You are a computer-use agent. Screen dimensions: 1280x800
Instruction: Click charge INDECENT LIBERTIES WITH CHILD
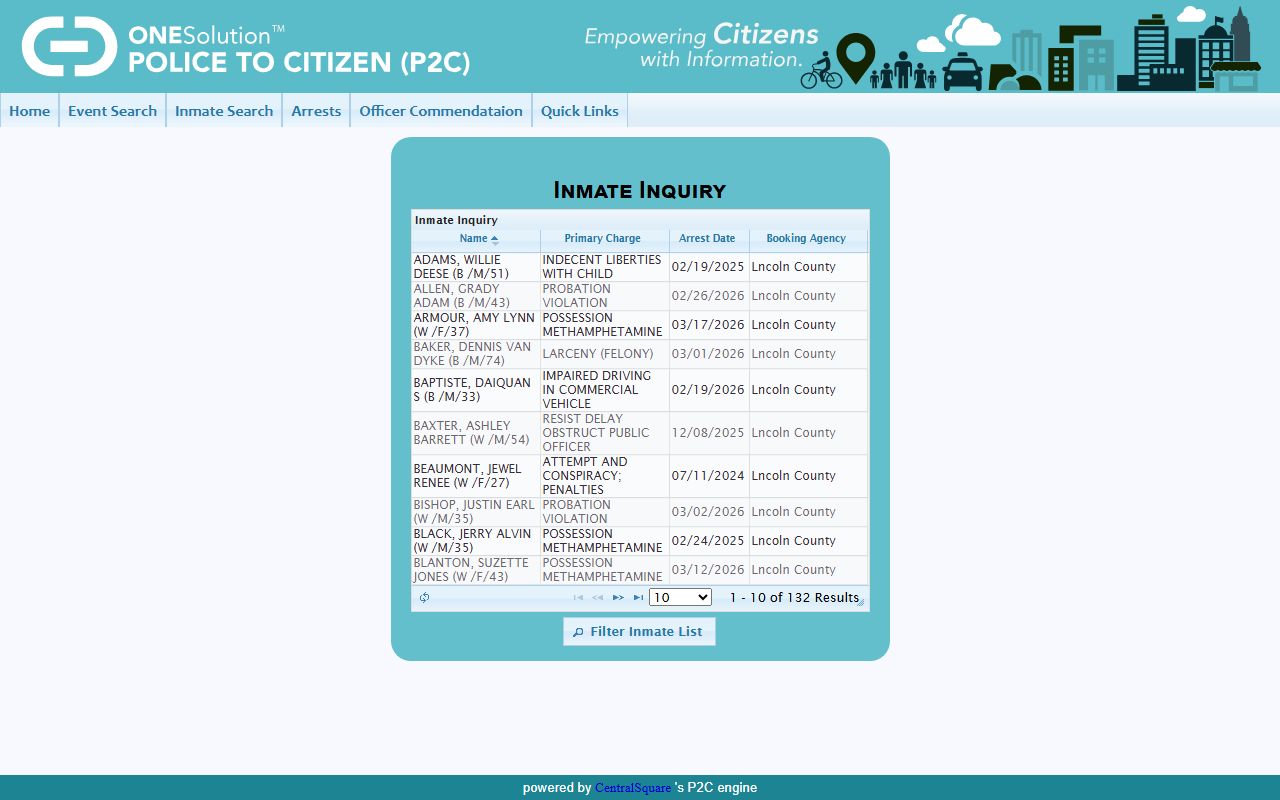[x=603, y=267]
